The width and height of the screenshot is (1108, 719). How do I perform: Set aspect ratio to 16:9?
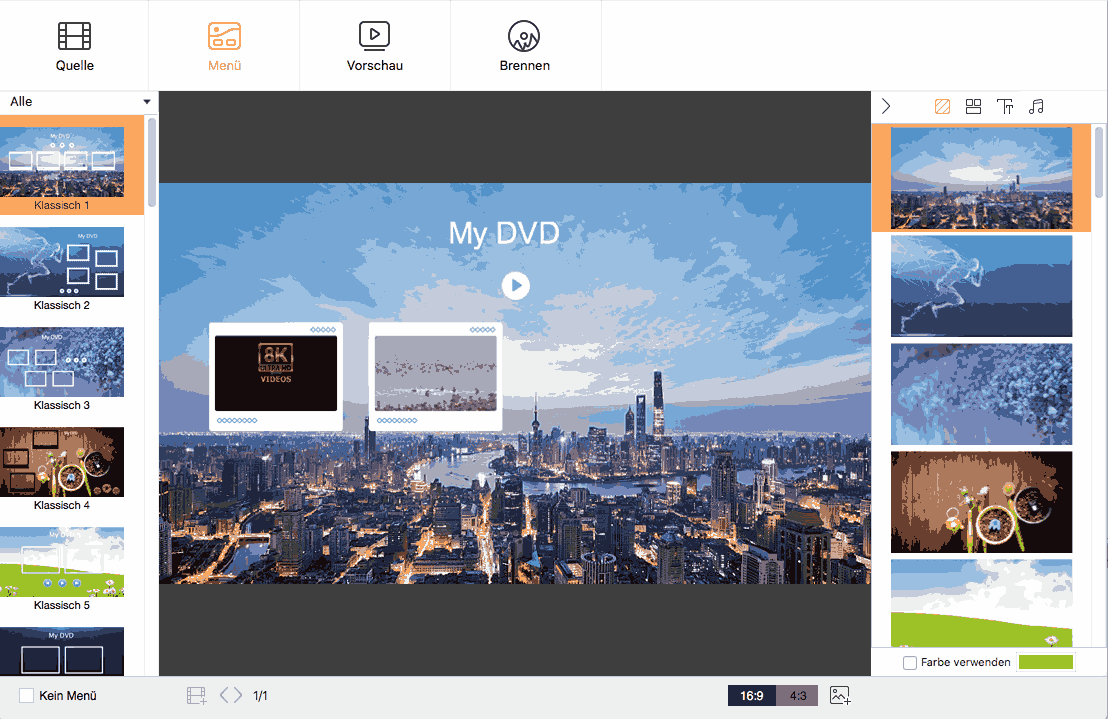point(752,696)
